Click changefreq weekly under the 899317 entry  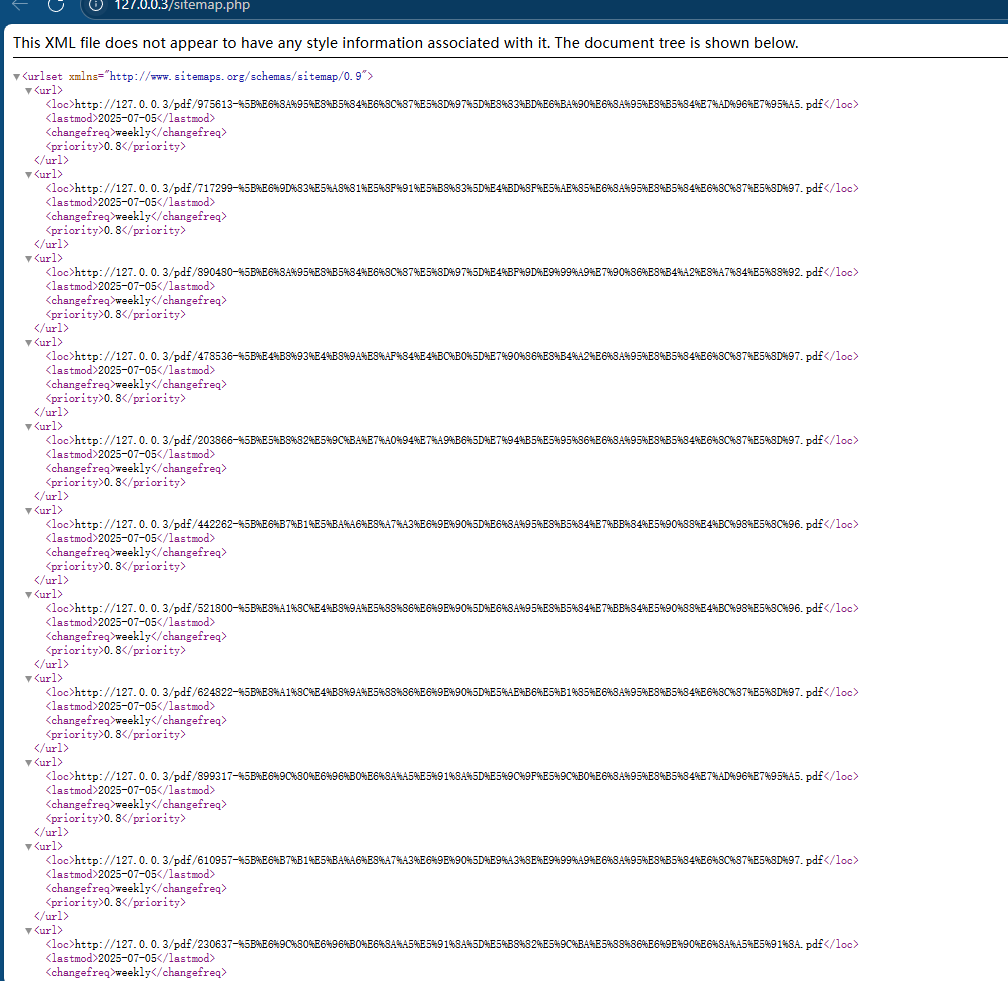tap(136, 804)
